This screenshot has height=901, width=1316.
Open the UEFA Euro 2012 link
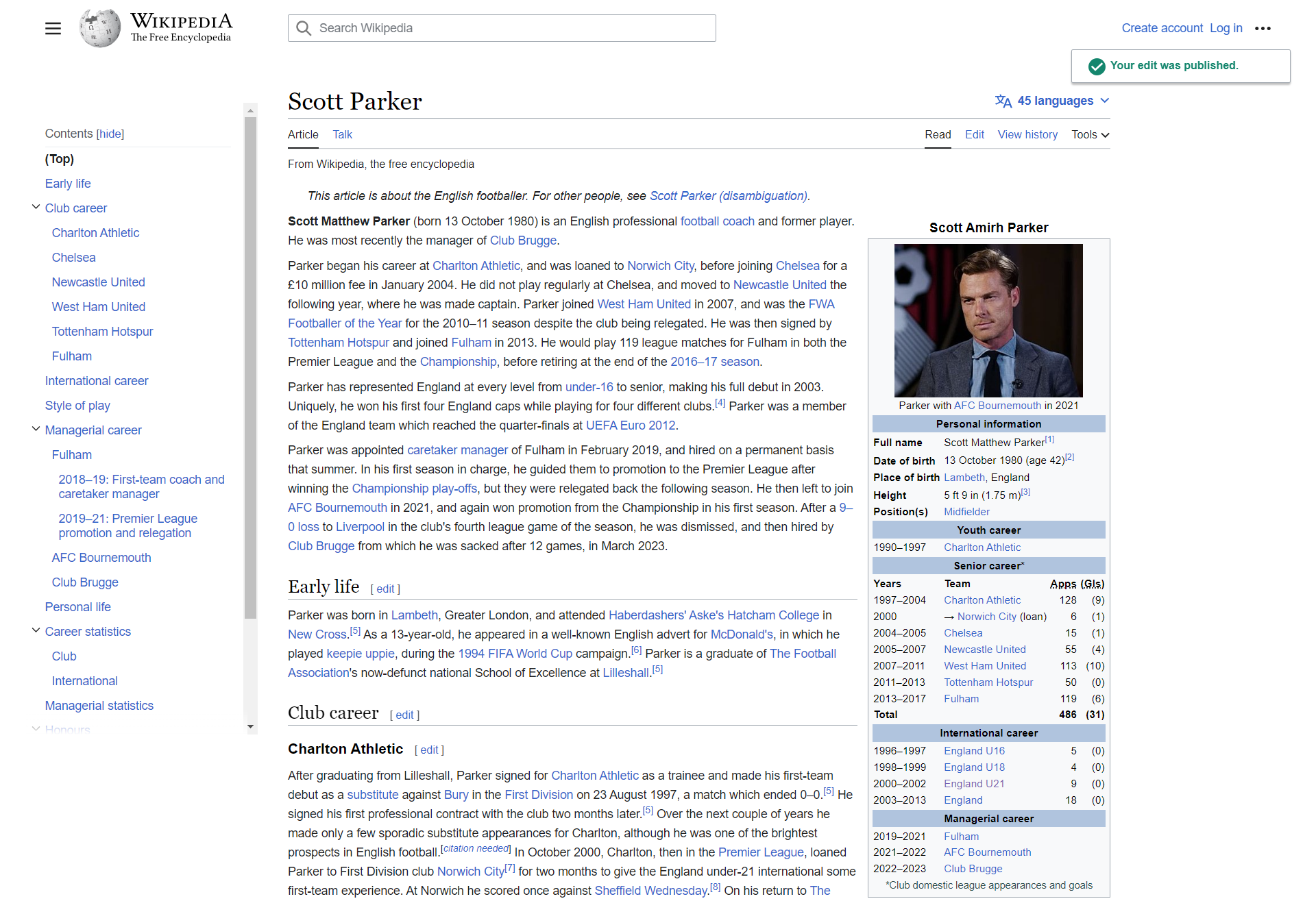click(x=631, y=425)
